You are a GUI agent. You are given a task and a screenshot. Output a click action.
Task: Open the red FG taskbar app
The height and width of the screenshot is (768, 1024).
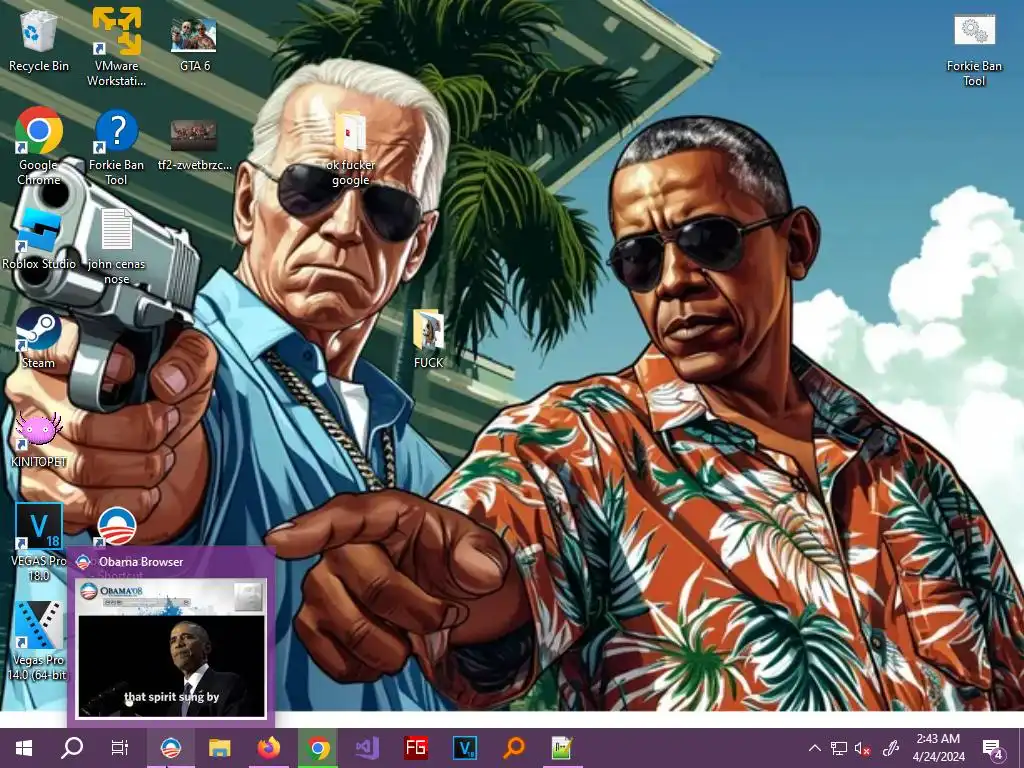(x=416, y=748)
